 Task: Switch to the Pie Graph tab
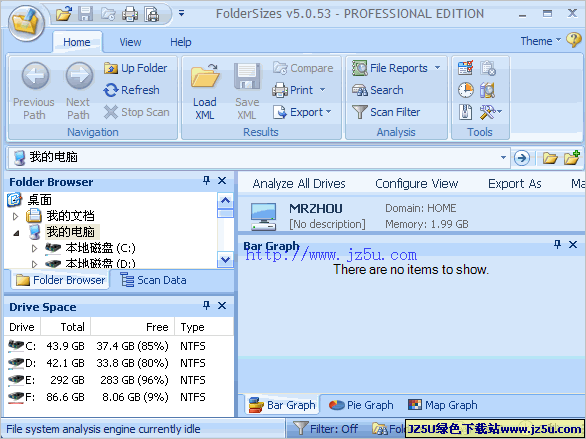361,405
